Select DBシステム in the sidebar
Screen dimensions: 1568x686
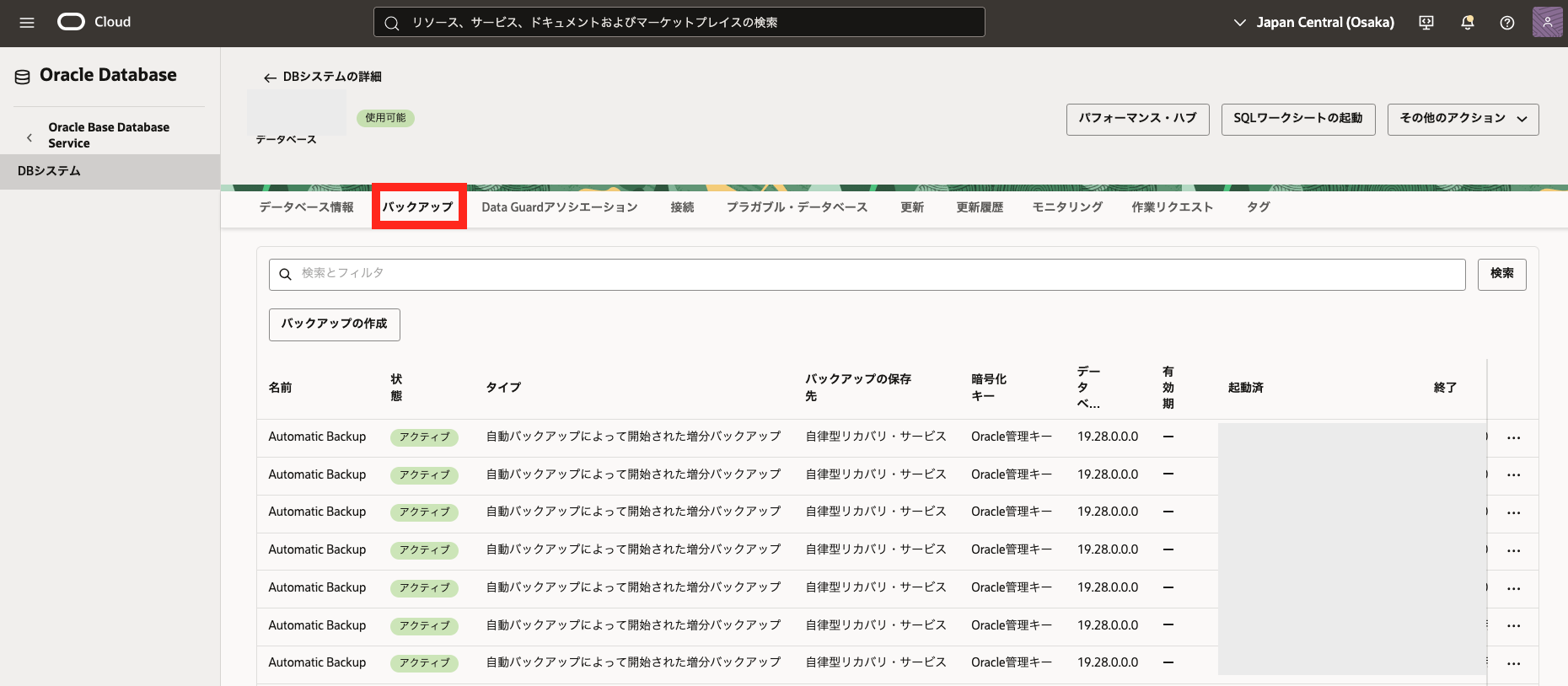[50, 171]
